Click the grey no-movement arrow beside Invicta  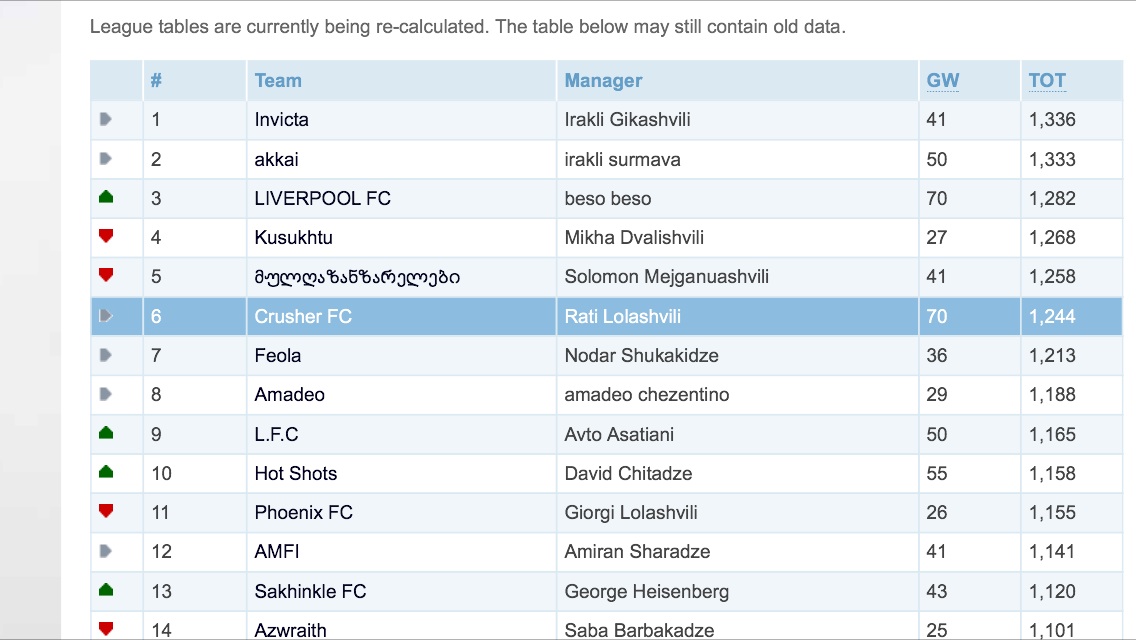(106, 119)
